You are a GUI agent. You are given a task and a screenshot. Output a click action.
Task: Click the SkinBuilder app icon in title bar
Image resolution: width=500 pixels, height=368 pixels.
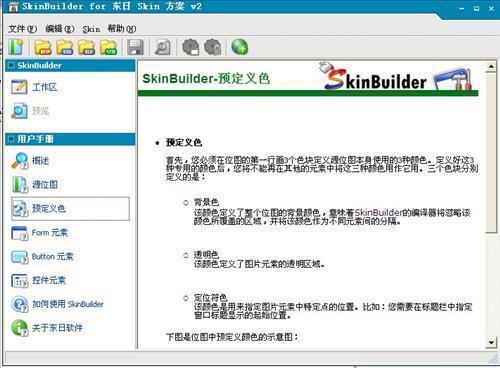13,7
